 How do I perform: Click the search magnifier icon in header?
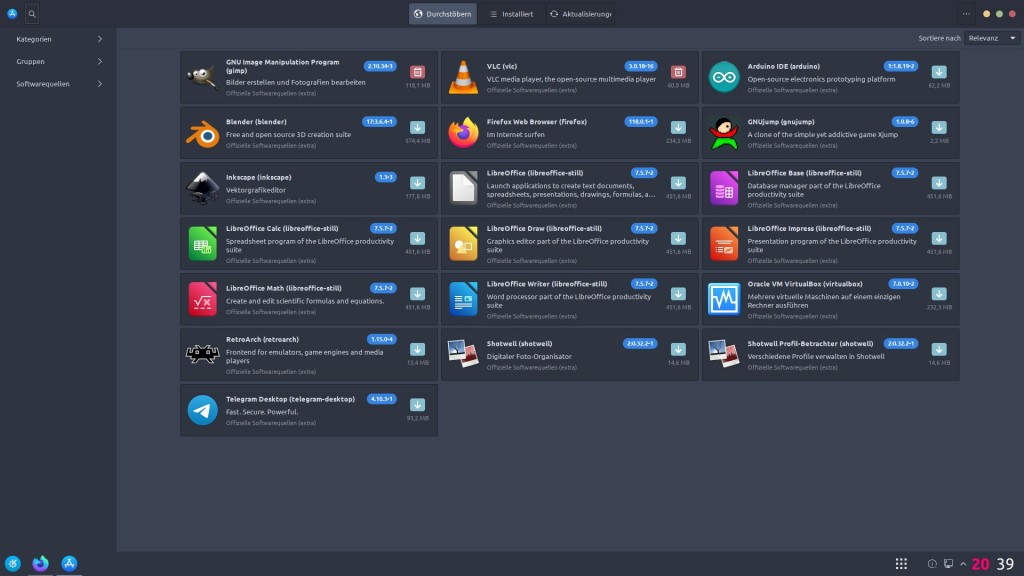point(32,14)
